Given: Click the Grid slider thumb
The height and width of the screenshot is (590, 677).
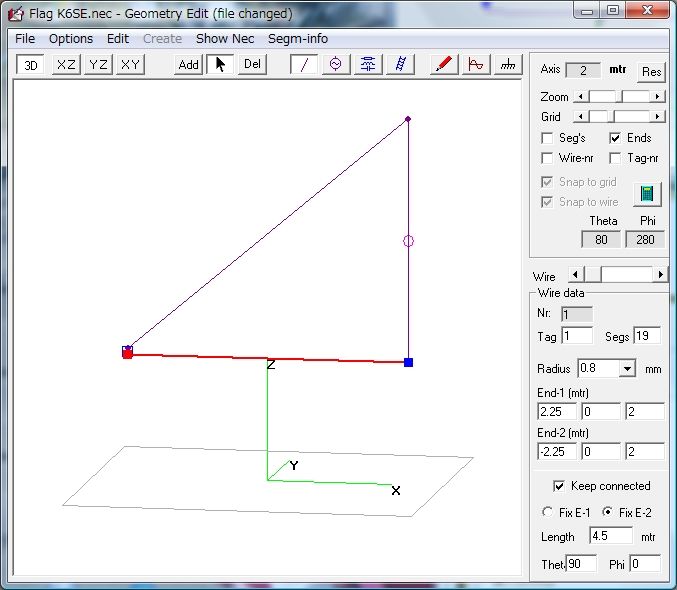Looking at the screenshot, I should 611,116.
